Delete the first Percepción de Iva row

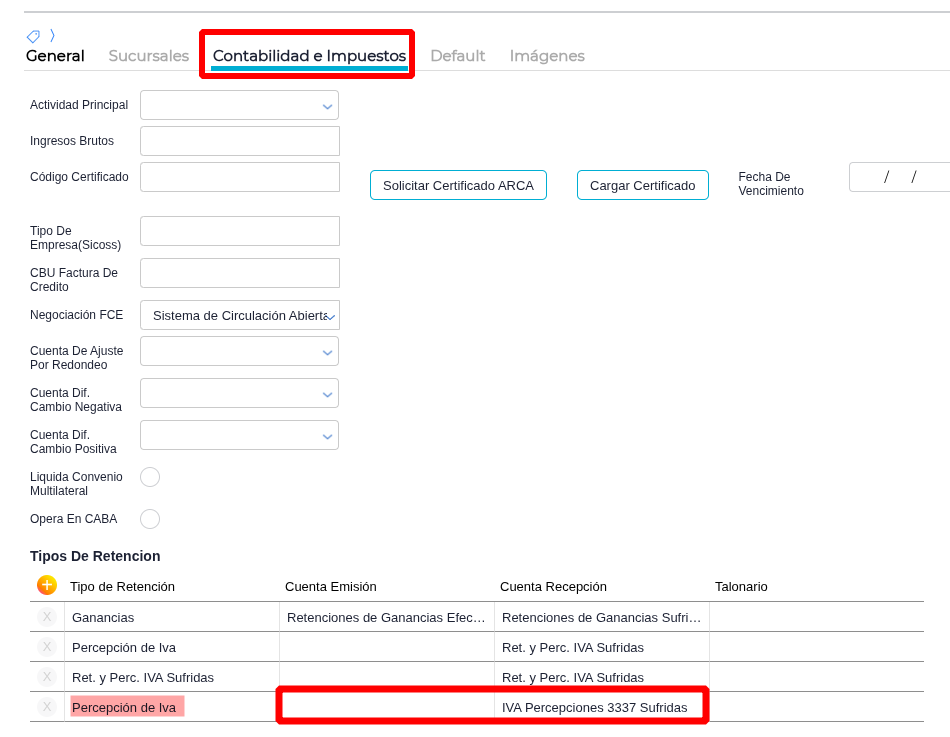click(47, 647)
